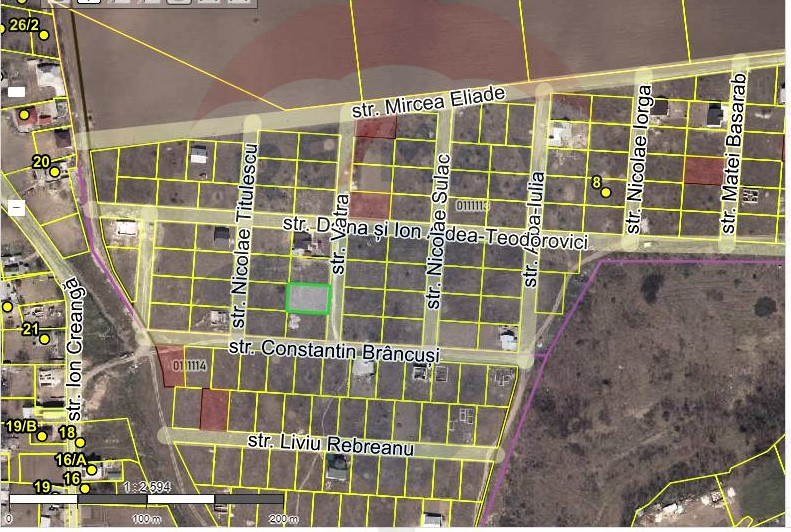791x532 pixels.
Task: Select red parcel near str. Matei Basarab
Action: pos(702,171)
